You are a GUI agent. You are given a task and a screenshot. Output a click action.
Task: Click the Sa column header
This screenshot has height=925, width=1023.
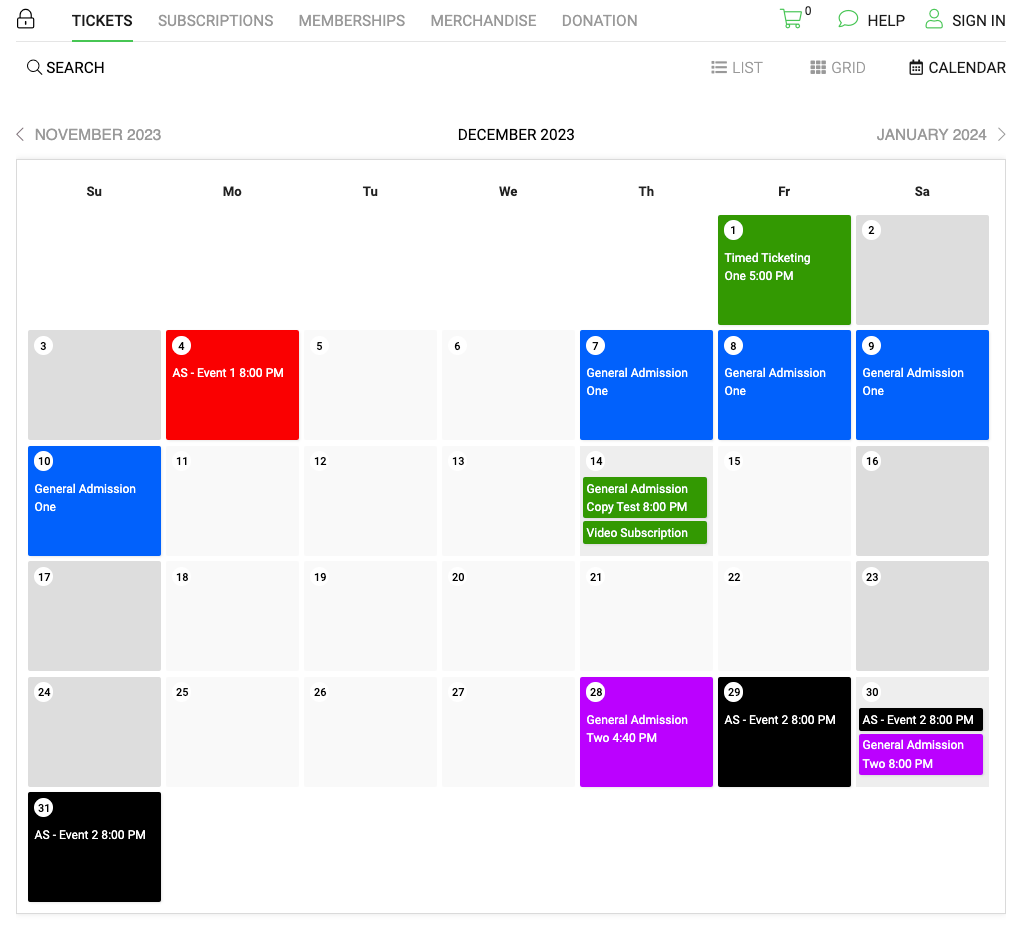coord(922,191)
